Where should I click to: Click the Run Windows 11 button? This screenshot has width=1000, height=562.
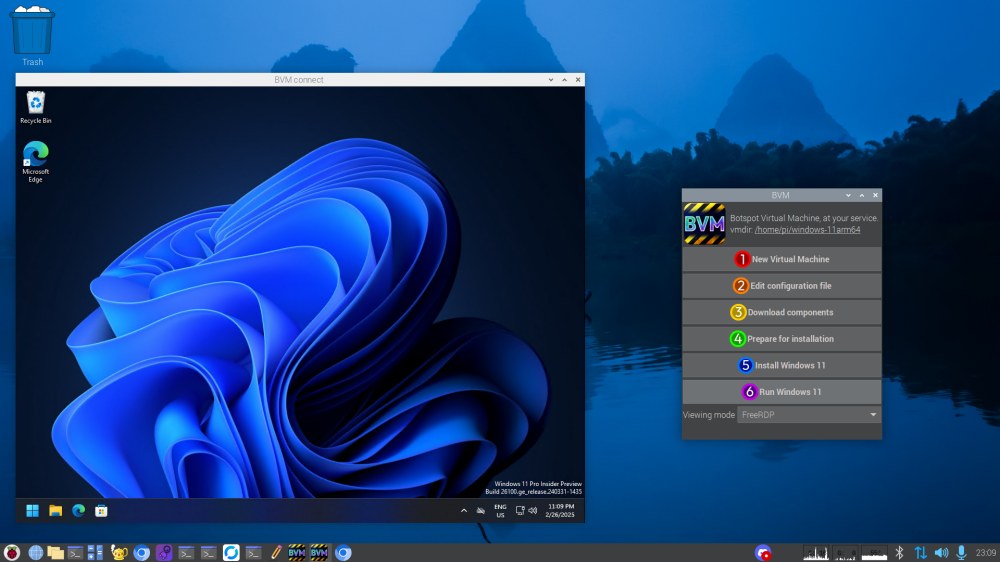(782, 392)
